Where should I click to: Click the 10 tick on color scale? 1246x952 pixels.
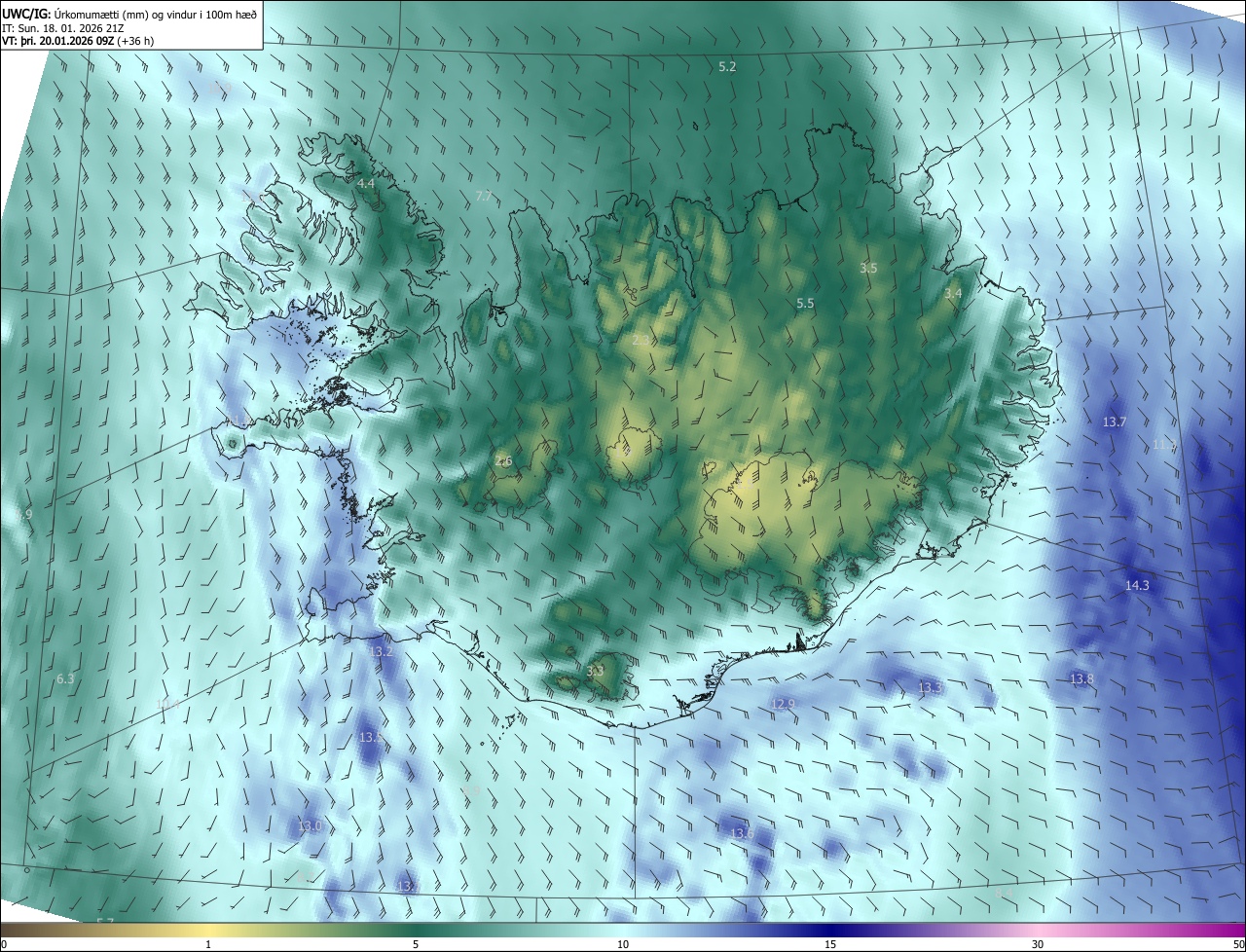(x=623, y=945)
